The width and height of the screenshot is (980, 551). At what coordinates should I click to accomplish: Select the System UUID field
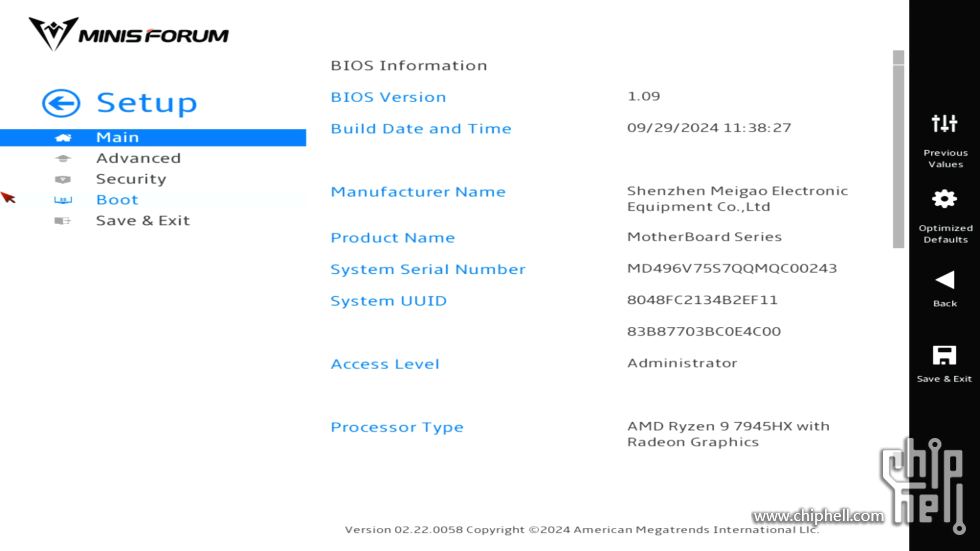388,301
